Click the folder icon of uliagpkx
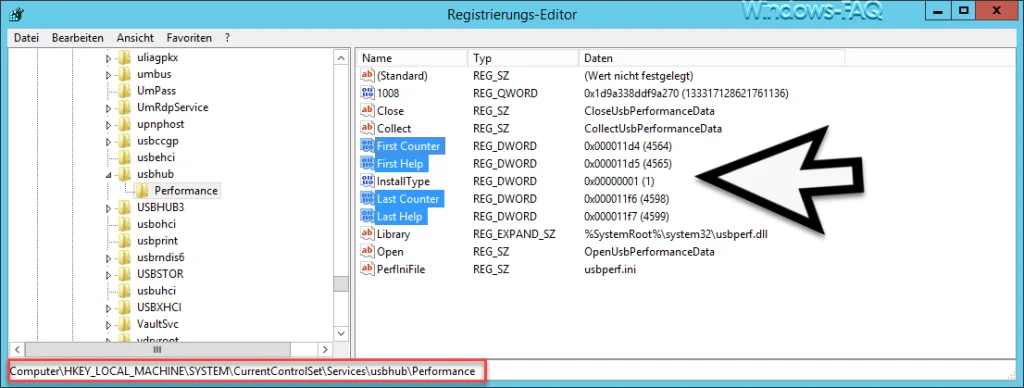The height and width of the screenshot is (388, 1024). click(x=125, y=57)
